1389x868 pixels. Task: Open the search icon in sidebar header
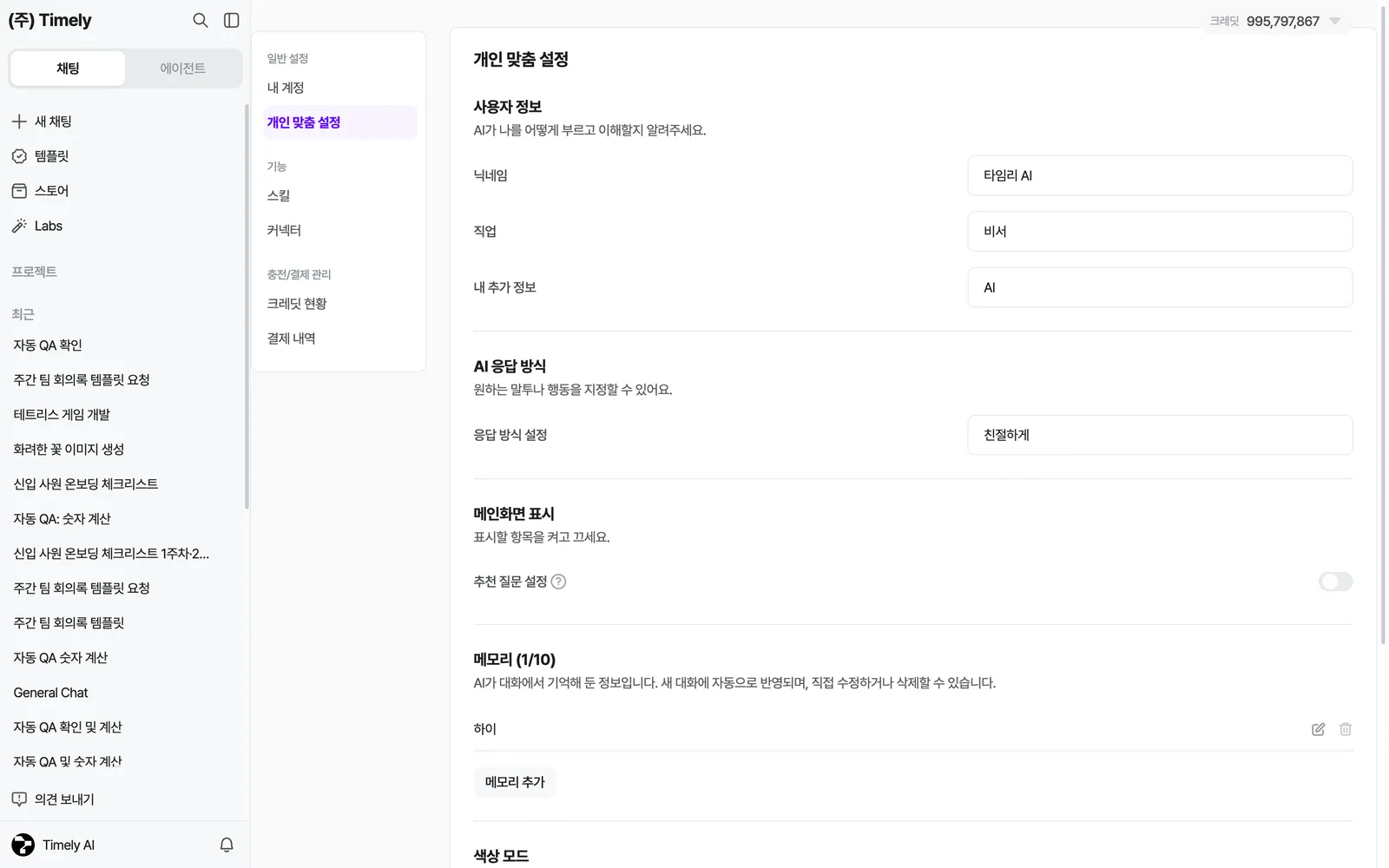pos(201,20)
